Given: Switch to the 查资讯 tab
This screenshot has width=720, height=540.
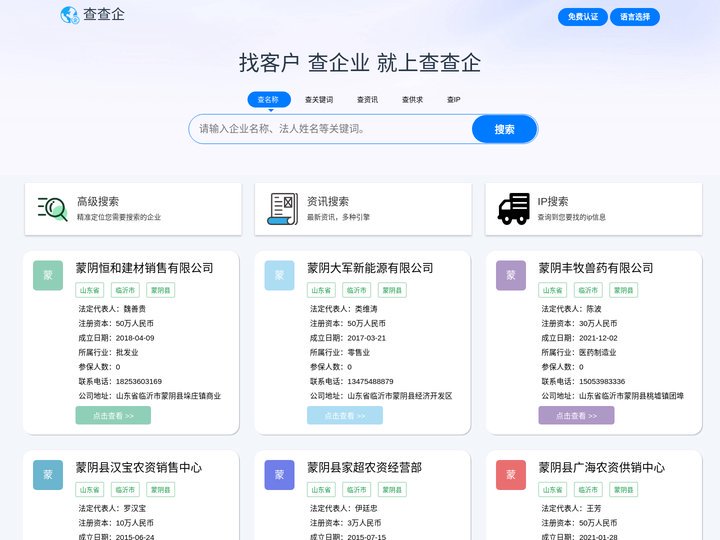Looking at the screenshot, I should coord(367,100).
